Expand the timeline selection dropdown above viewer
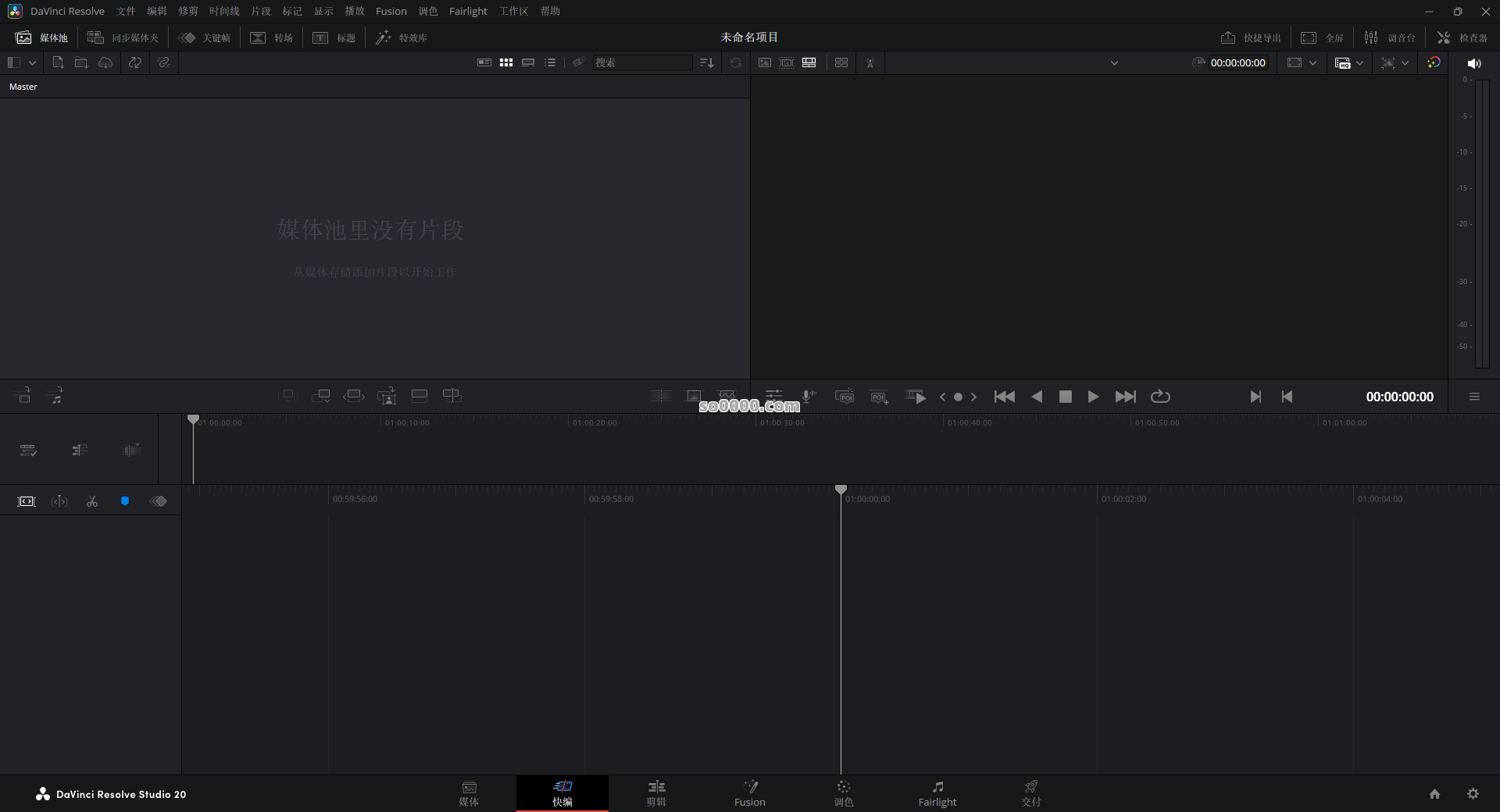The width and height of the screenshot is (1500, 812). click(1115, 62)
